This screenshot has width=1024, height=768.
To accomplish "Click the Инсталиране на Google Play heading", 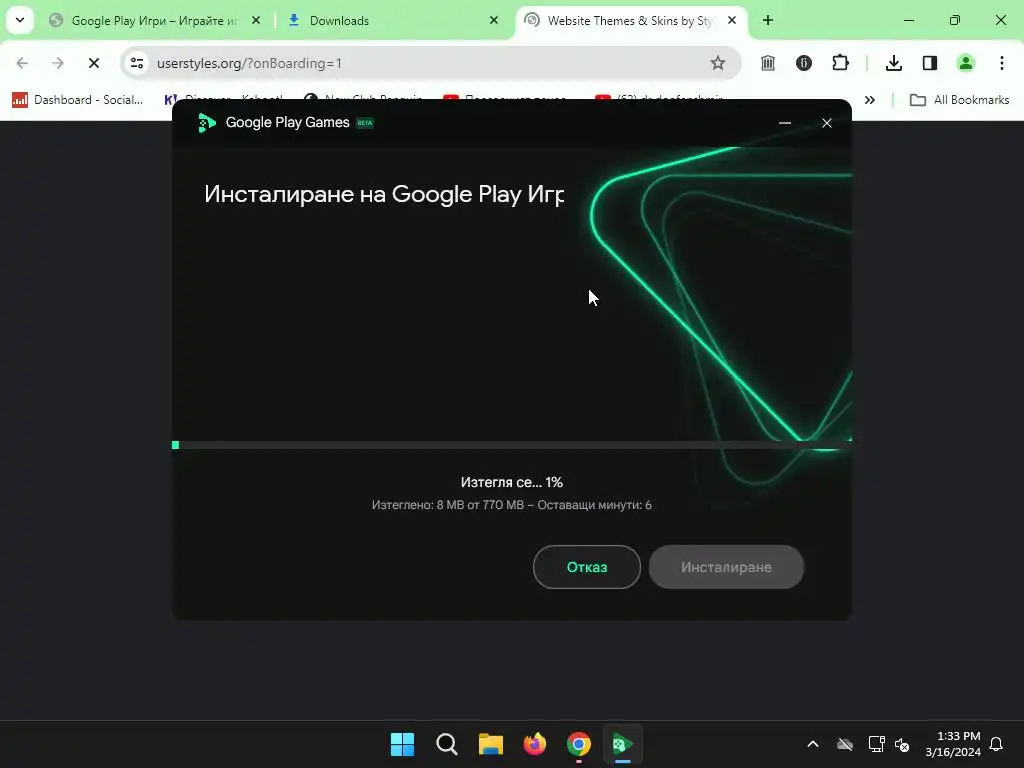I will point(384,194).
